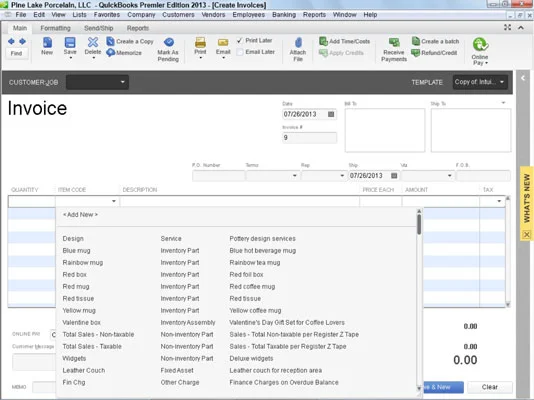Select <Add New> in item list
Screen dimensions: 534x400
[x=80, y=215]
